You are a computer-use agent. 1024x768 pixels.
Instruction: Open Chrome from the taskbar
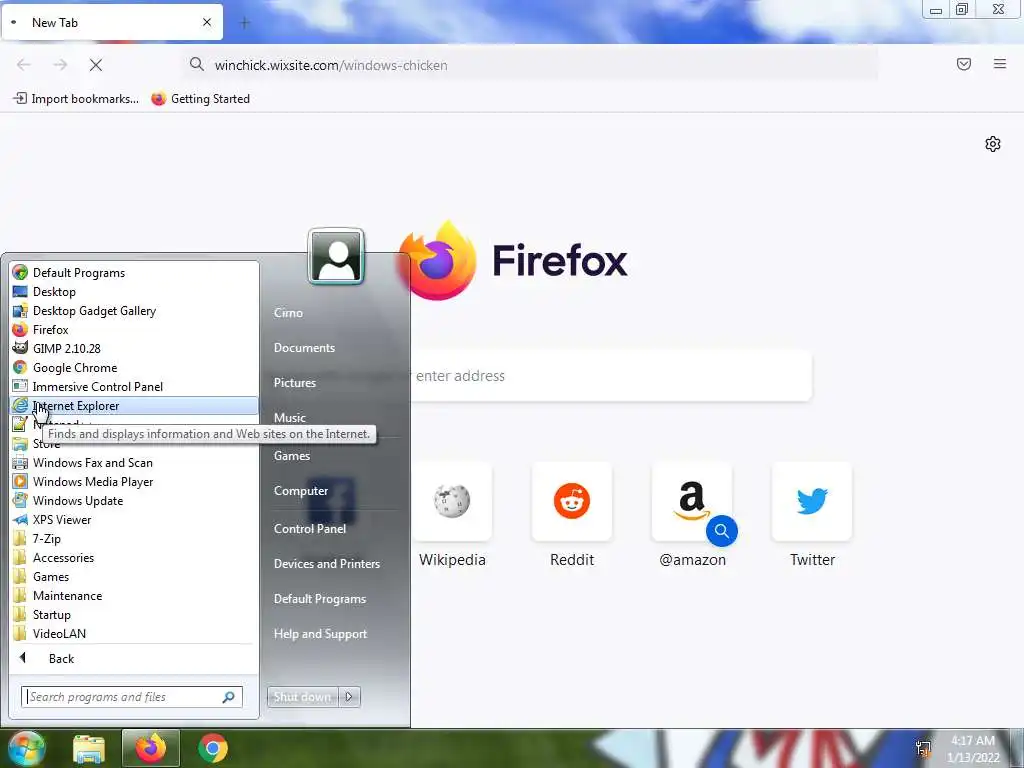coord(213,748)
